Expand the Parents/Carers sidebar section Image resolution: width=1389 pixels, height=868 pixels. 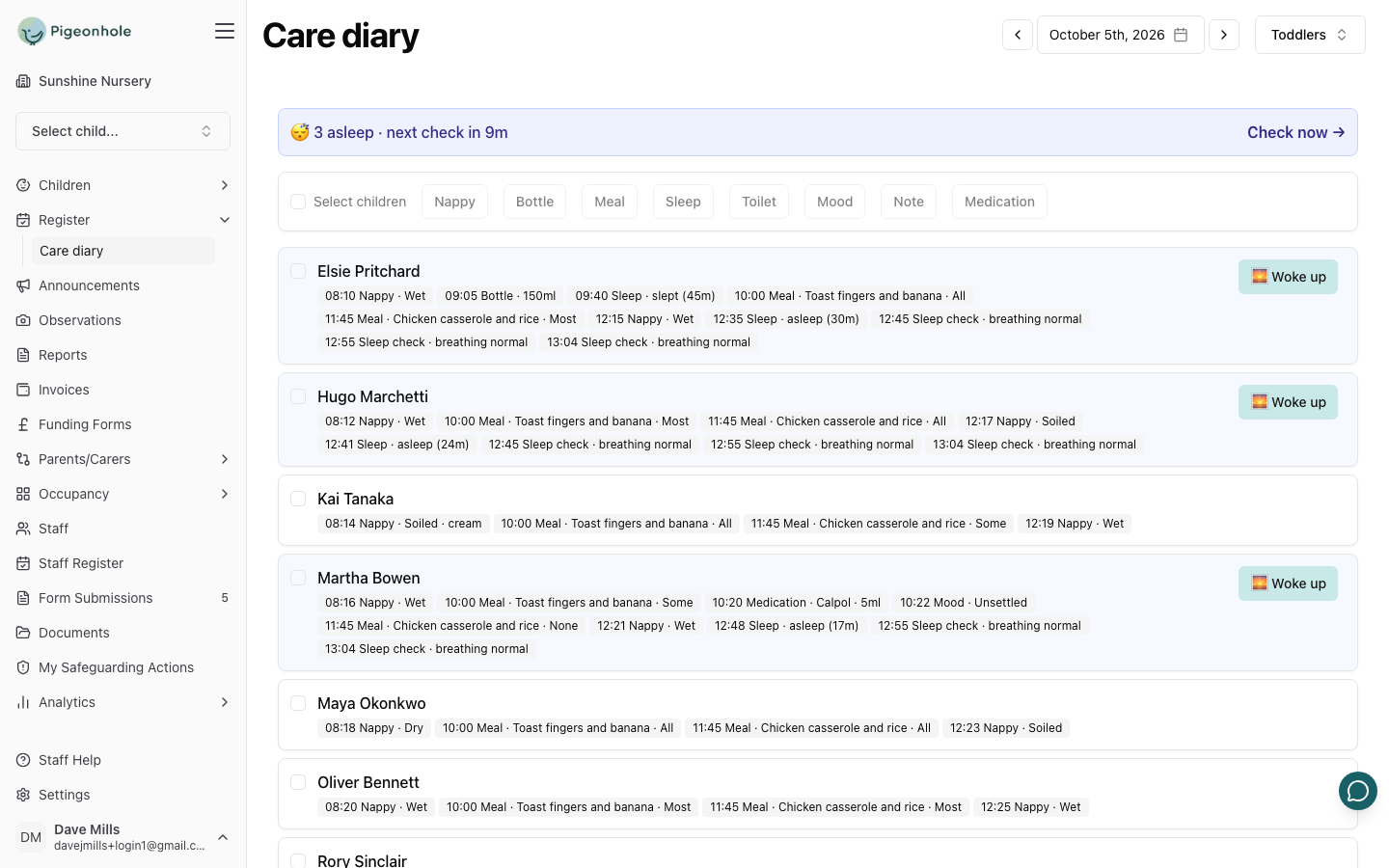123,459
